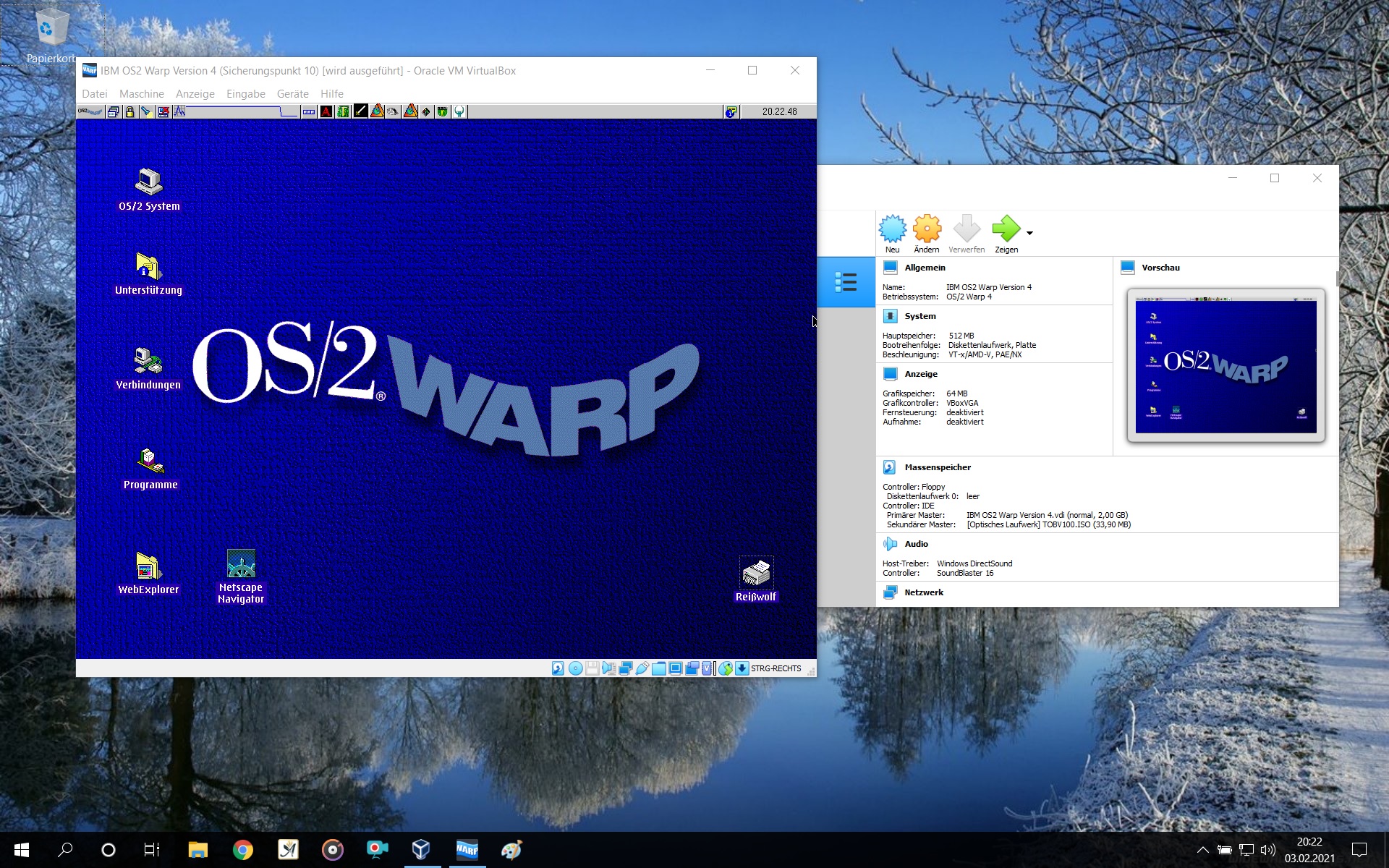Click the optical disc status icon
Viewport: 1389px width, 868px height.
(575, 668)
